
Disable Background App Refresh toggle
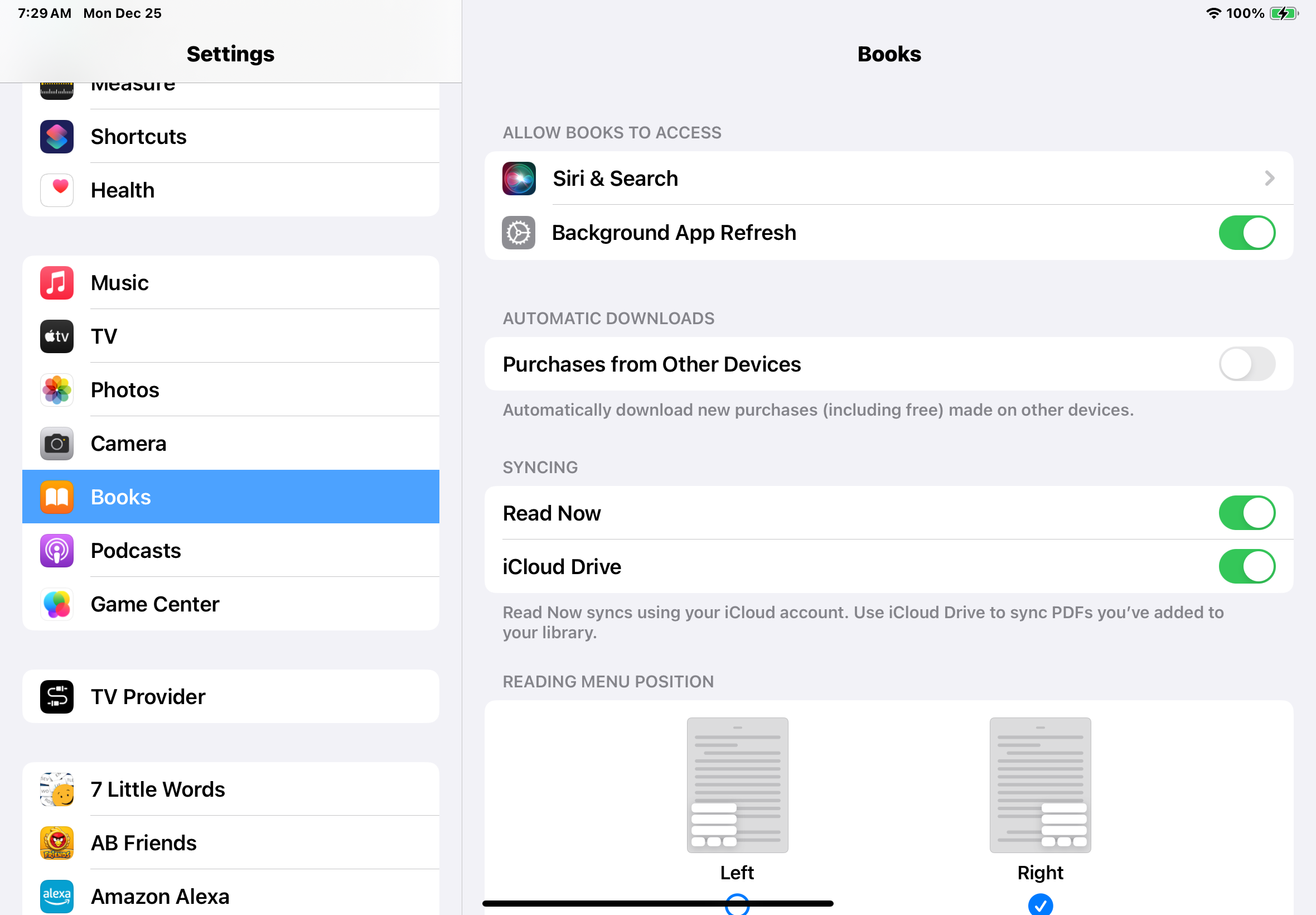(x=1246, y=233)
